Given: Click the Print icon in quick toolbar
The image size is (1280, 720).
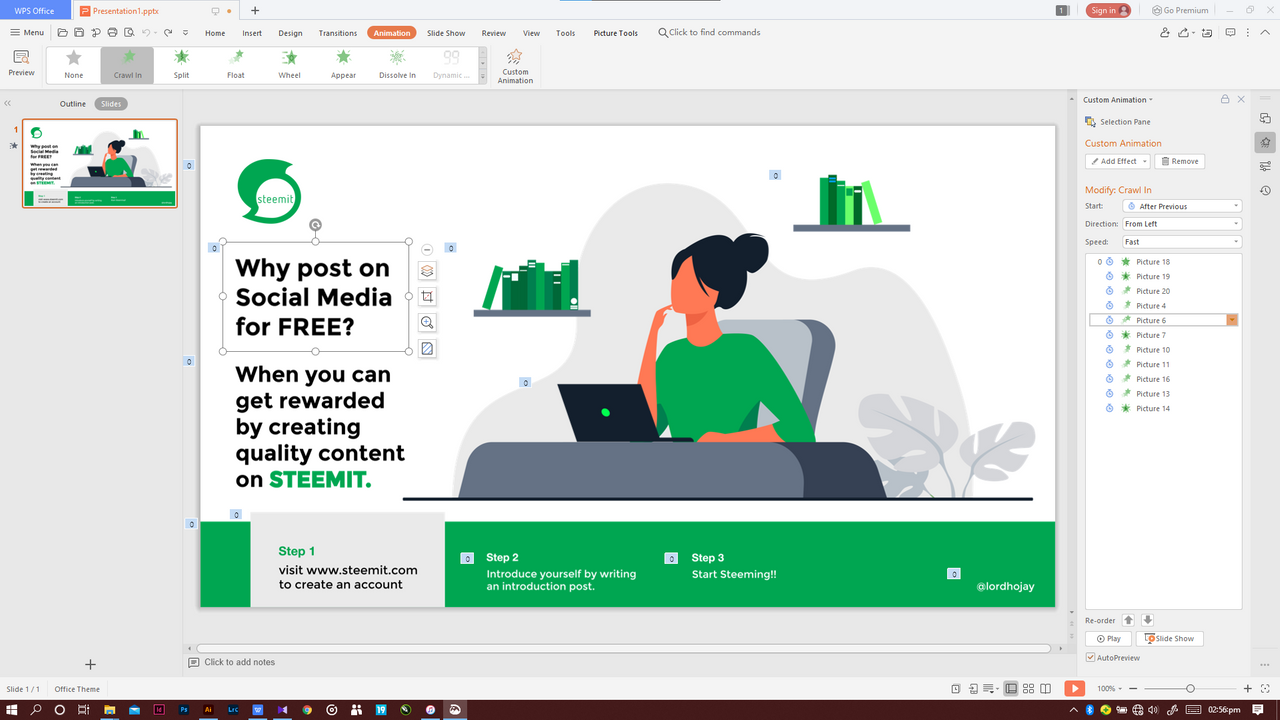Looking at the screenshot, I should click(x=112, y=33).
